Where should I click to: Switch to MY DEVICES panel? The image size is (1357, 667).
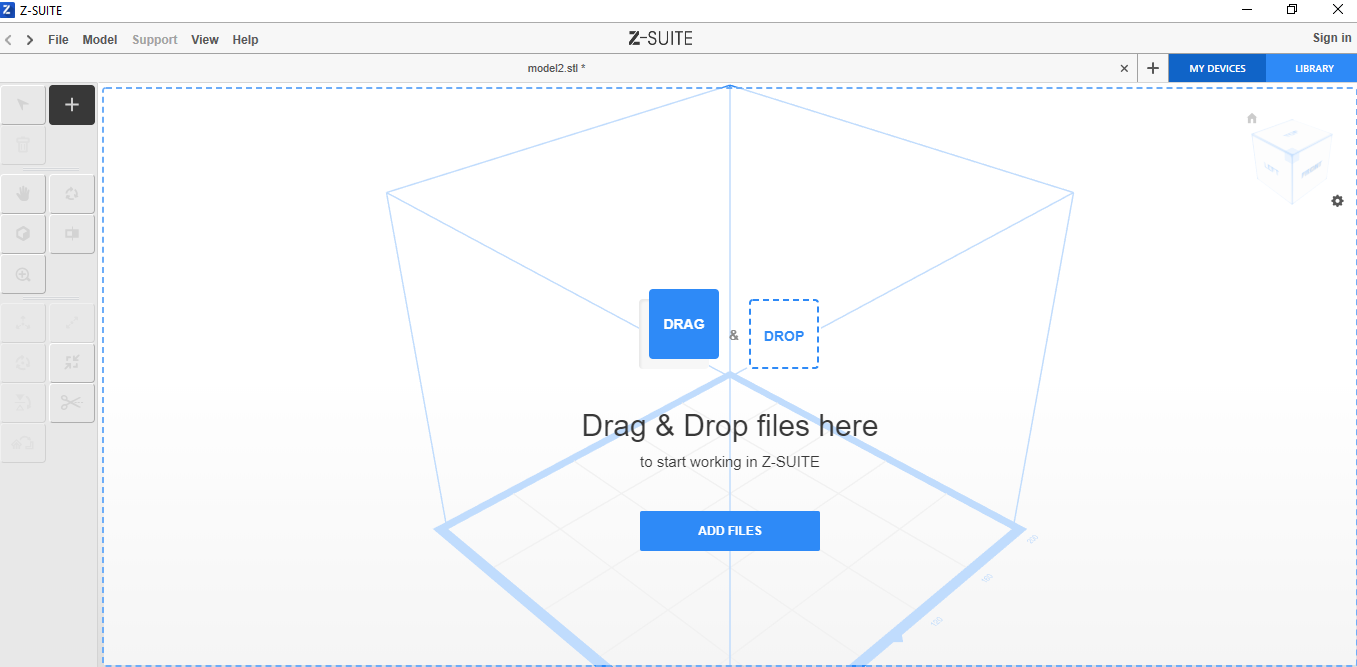1217,68
